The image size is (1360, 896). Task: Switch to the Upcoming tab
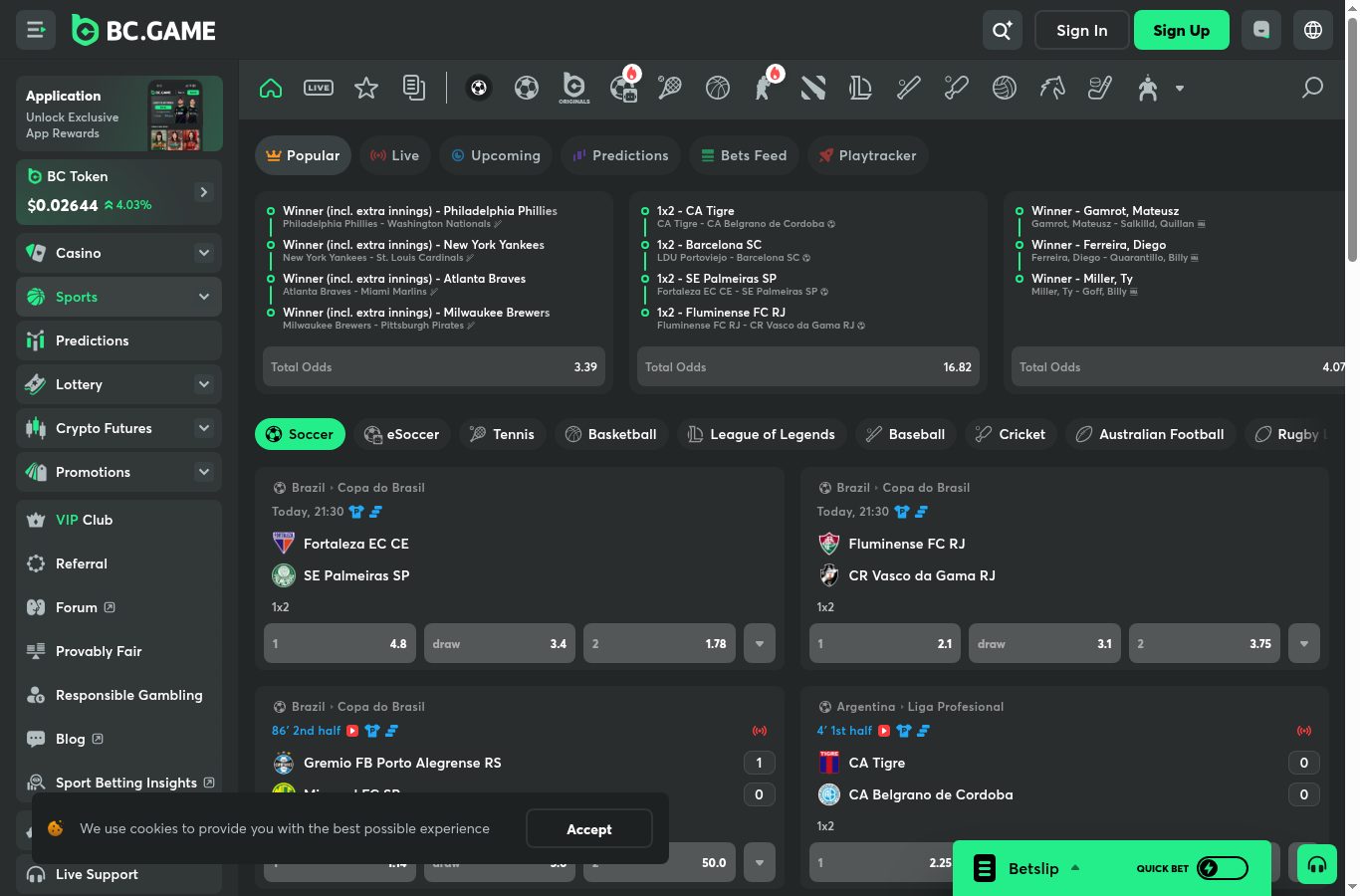[x=496, y=155]
